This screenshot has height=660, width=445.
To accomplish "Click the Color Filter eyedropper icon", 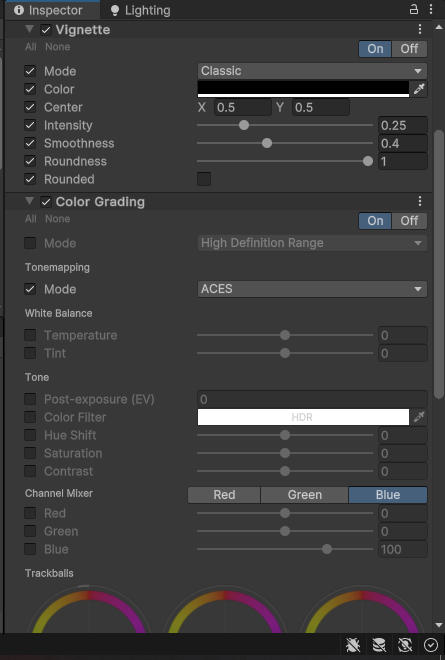I will point(419,417).
